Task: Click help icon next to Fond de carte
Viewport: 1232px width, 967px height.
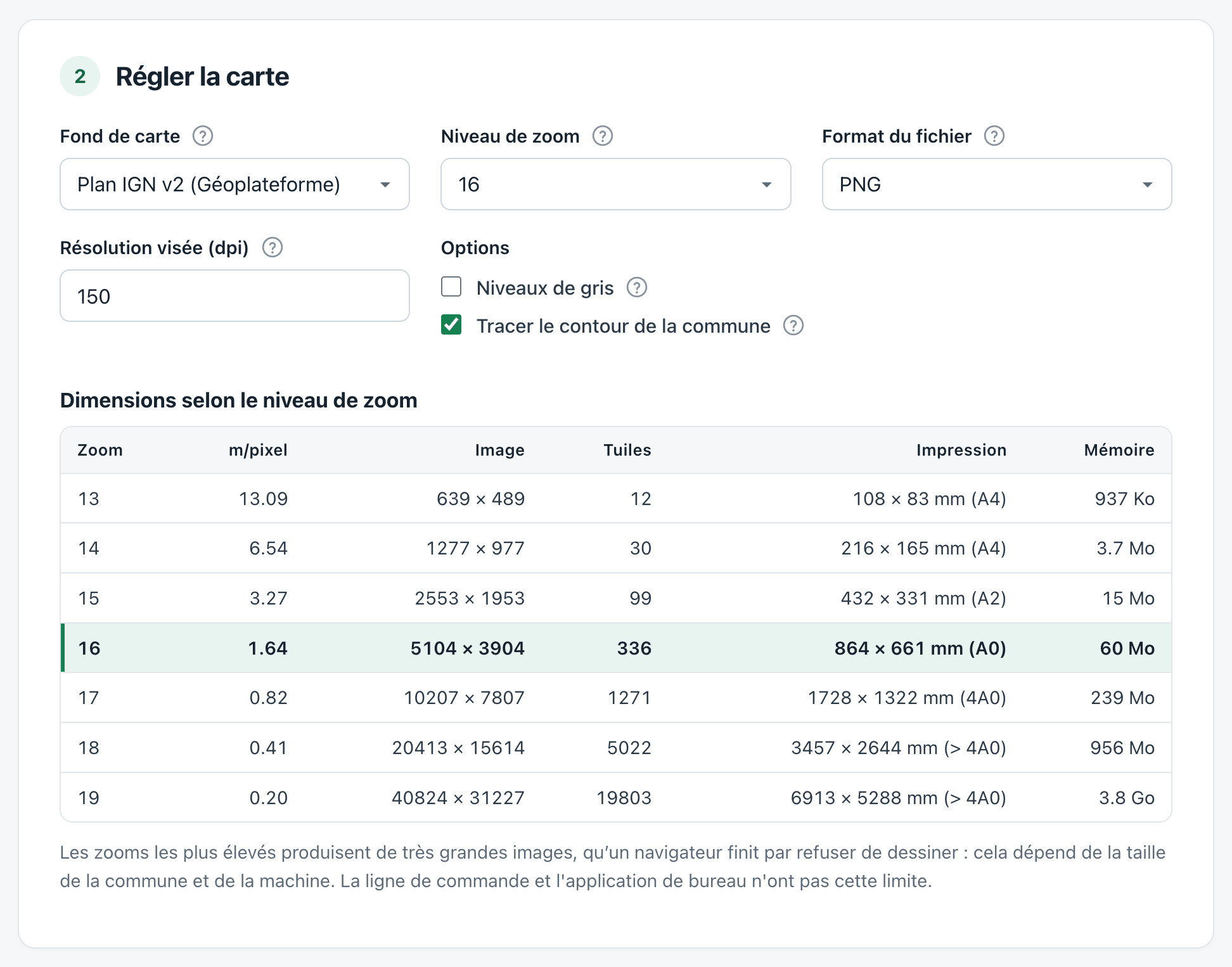Action: tap(203, 136)
